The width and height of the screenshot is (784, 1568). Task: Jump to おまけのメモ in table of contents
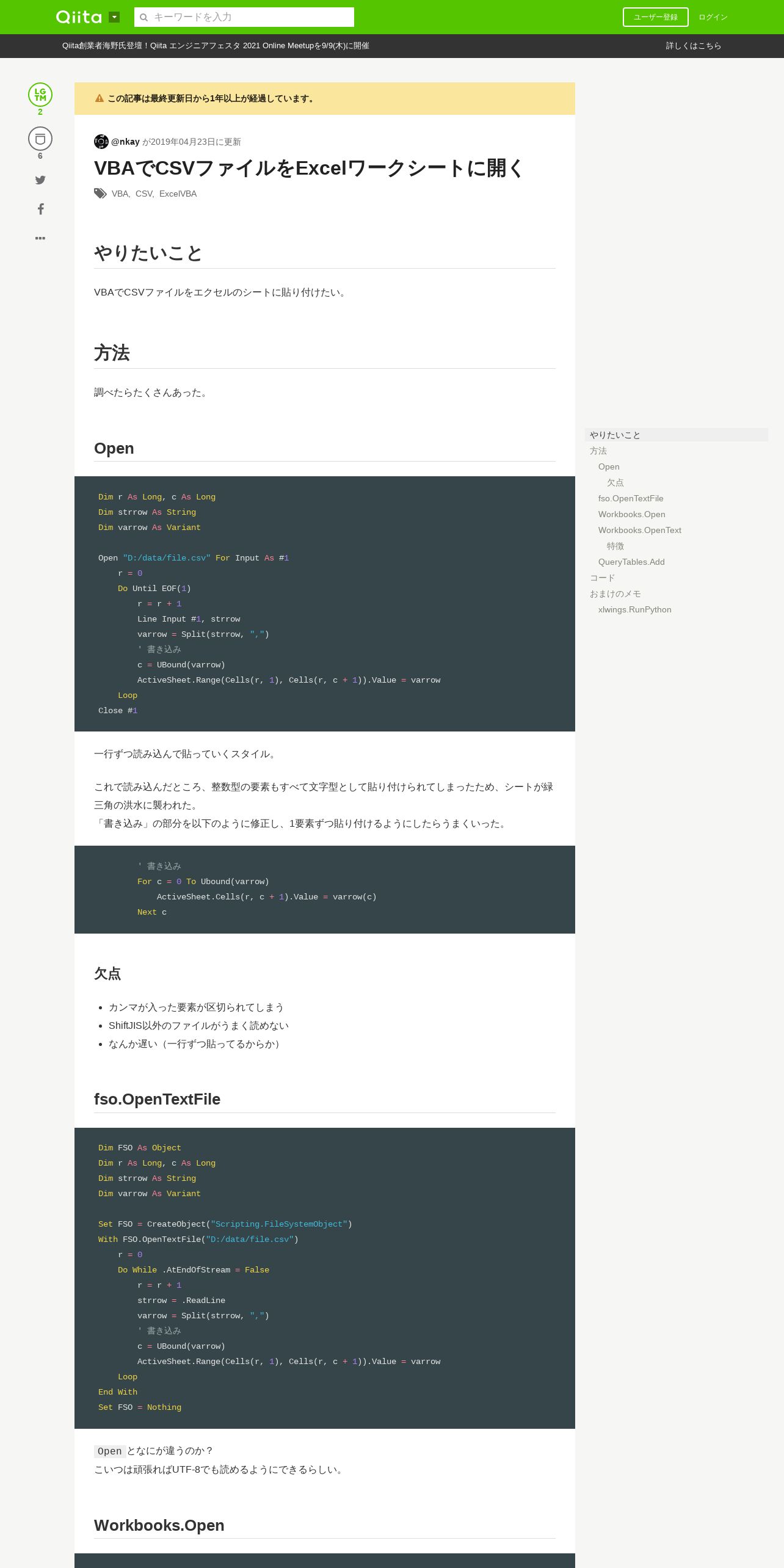[615, 593]
